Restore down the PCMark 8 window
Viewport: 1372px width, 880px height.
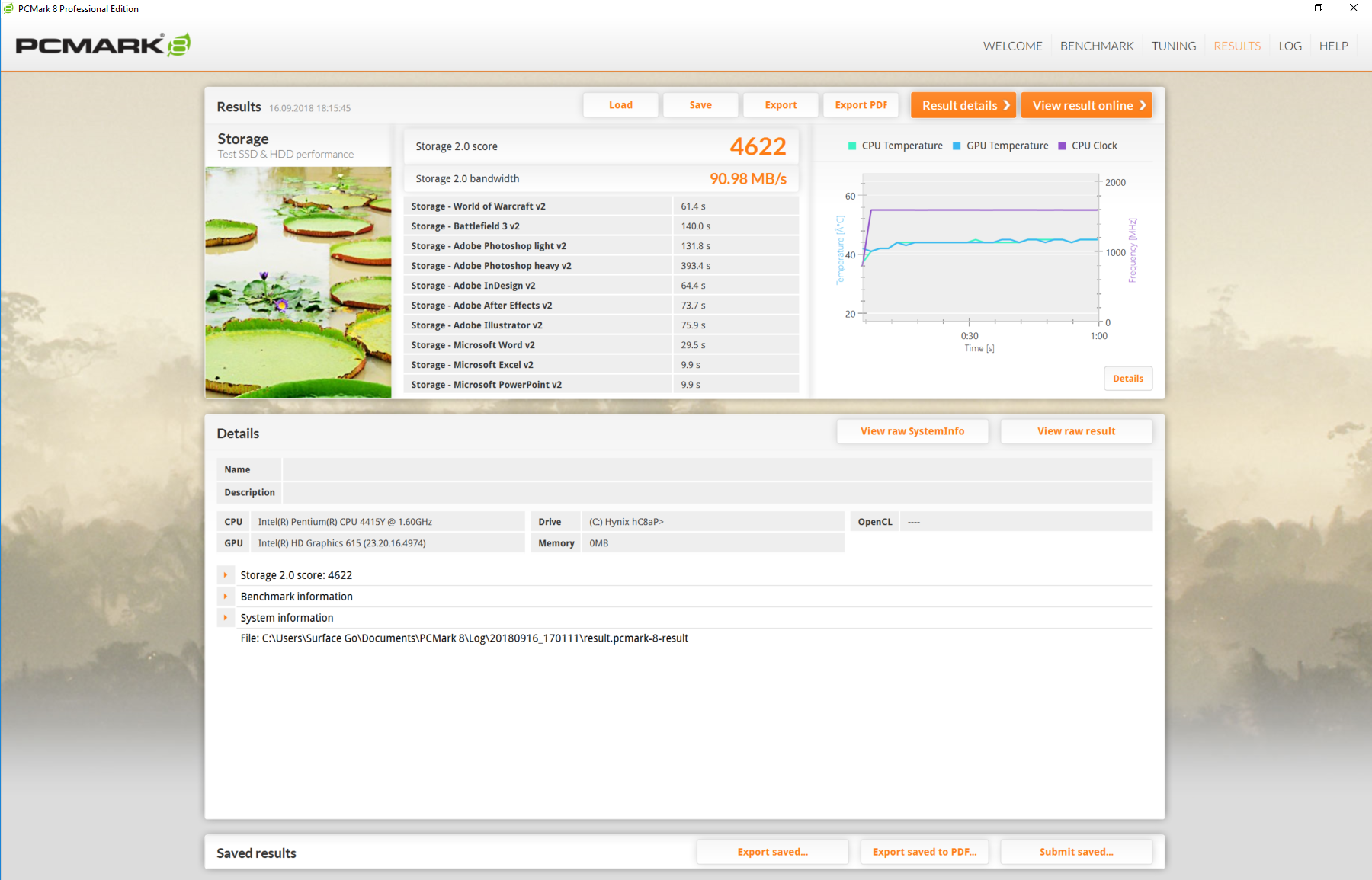[x=1319, y=8]
